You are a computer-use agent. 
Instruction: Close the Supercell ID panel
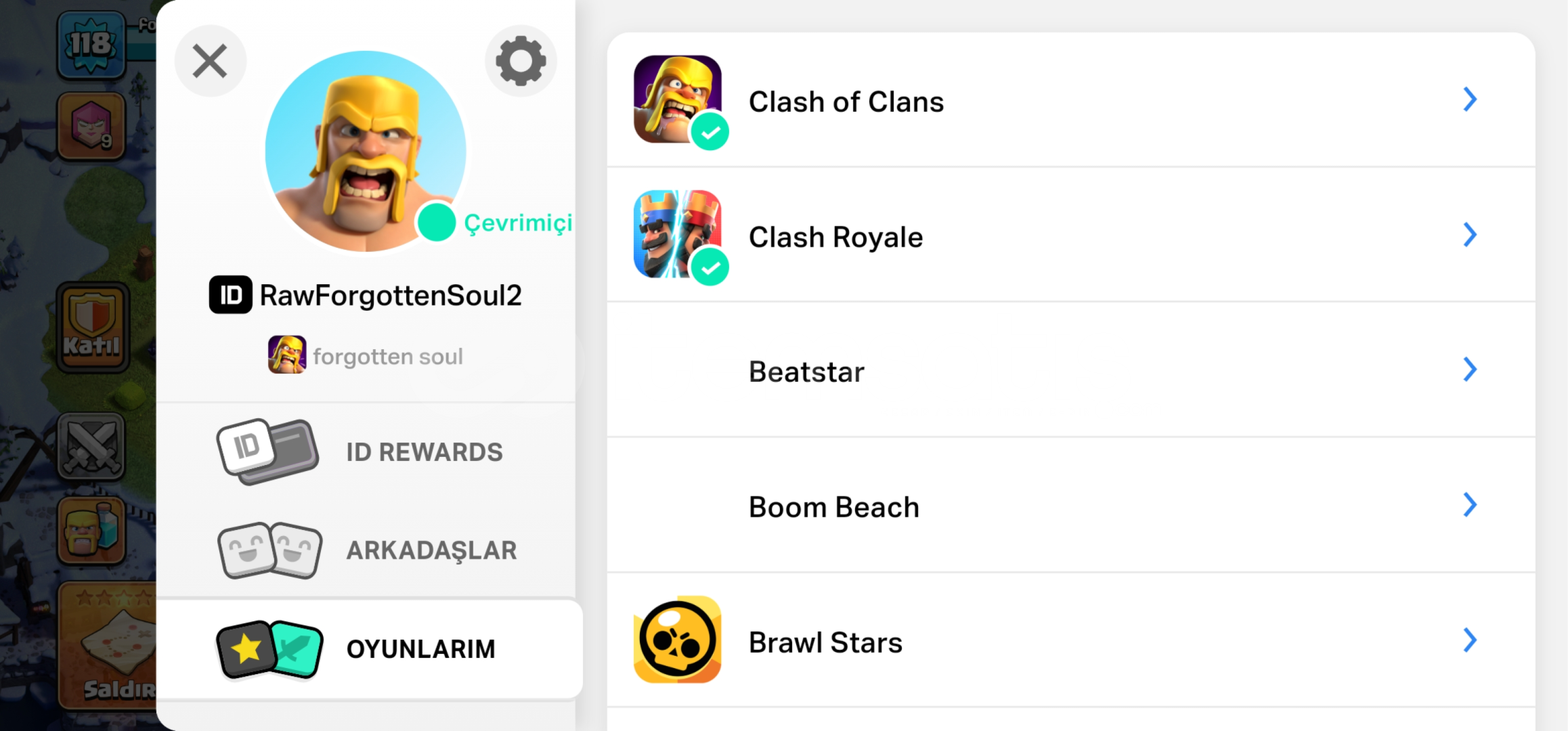210,61
